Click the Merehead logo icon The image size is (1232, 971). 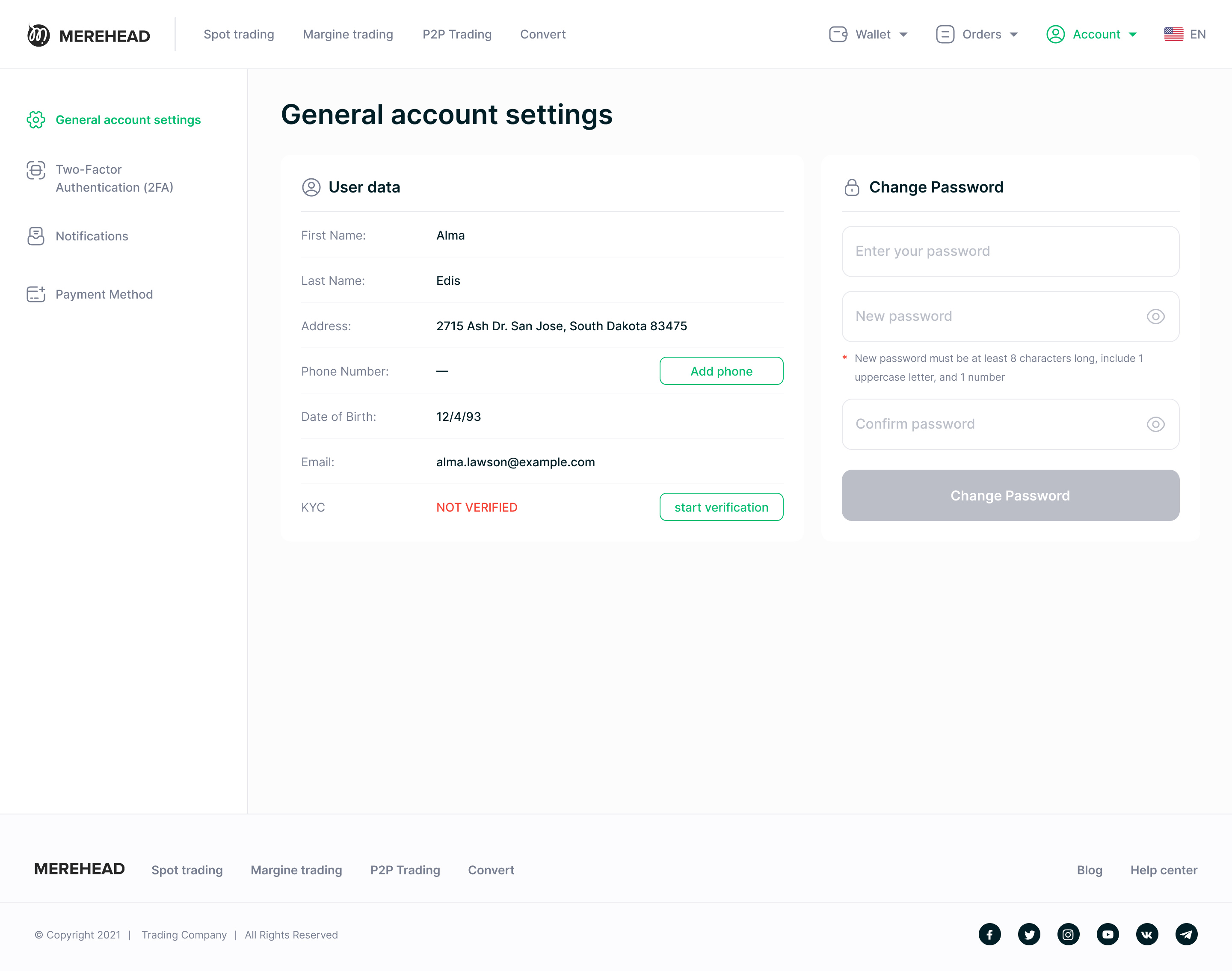(x=38, y=35)
